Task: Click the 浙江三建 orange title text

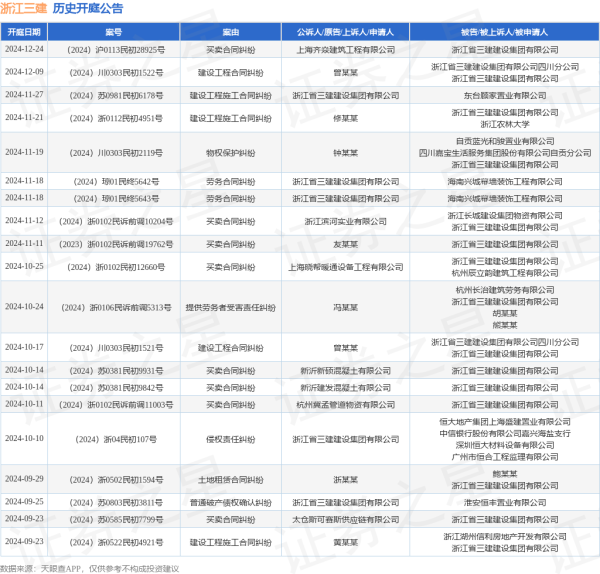Action: click(24, 8)
